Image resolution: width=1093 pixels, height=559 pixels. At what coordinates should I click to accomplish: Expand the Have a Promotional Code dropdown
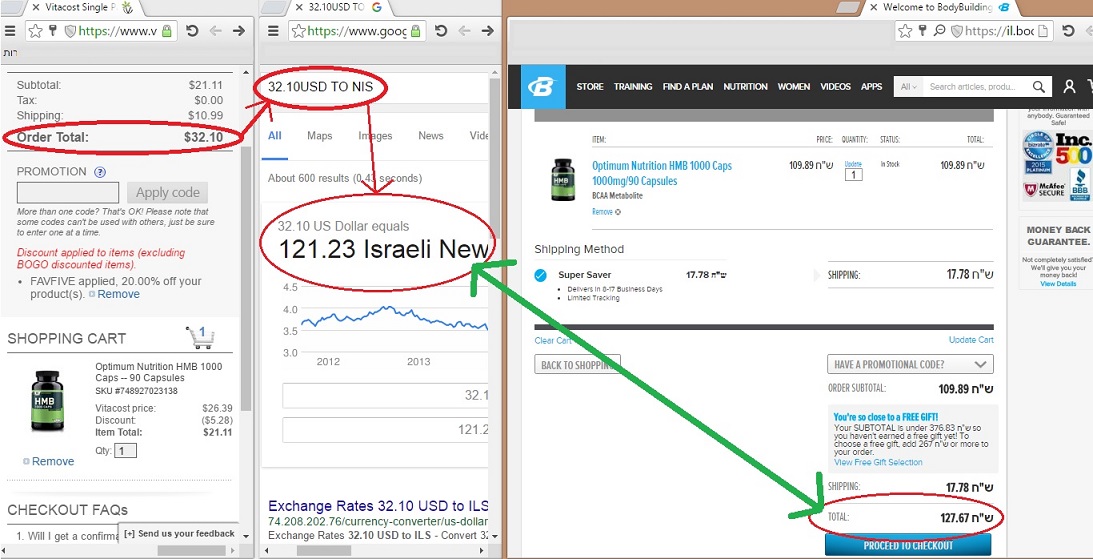910,364
